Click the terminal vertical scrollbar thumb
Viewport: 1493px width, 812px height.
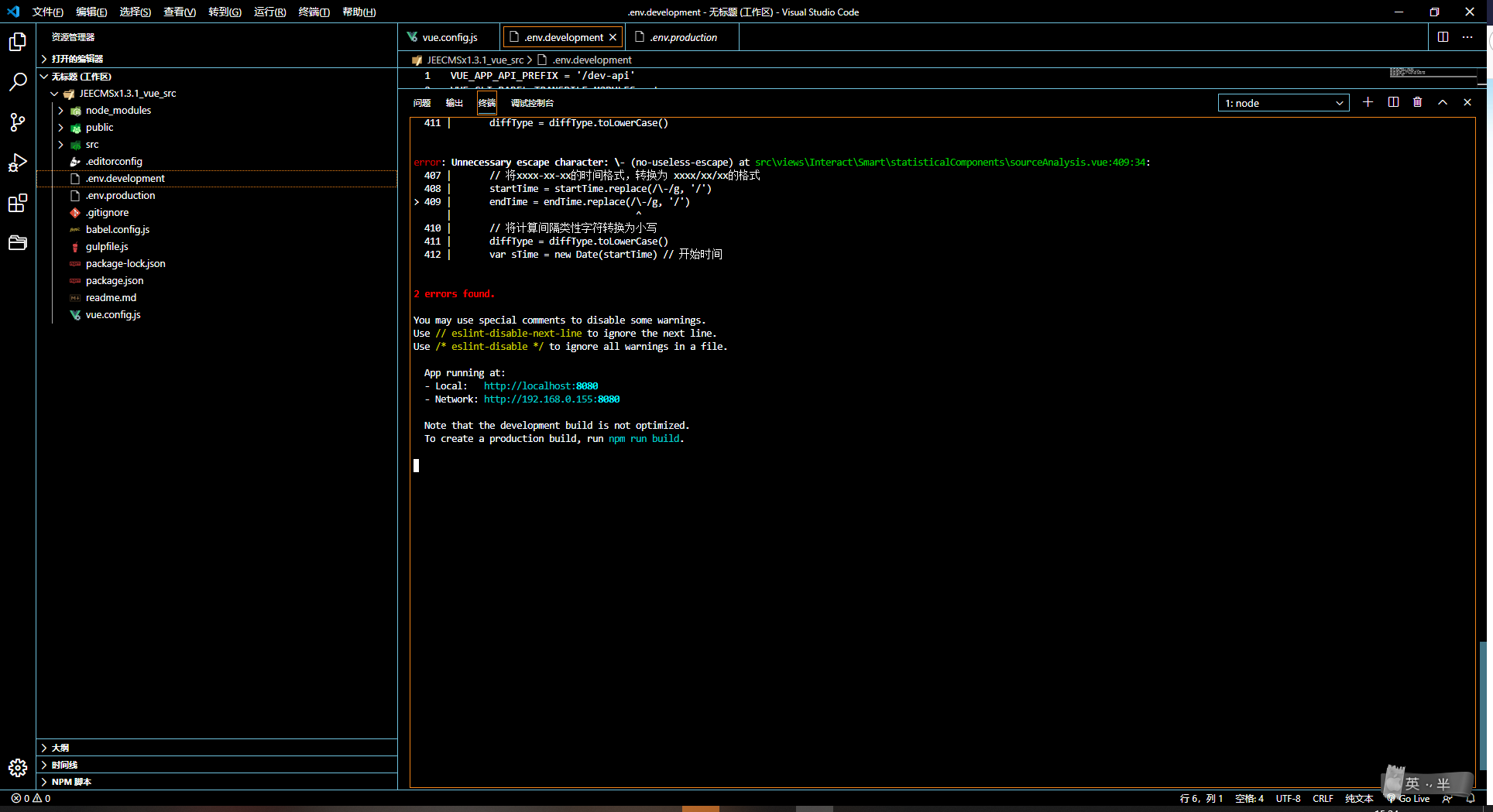(1482, 704)
